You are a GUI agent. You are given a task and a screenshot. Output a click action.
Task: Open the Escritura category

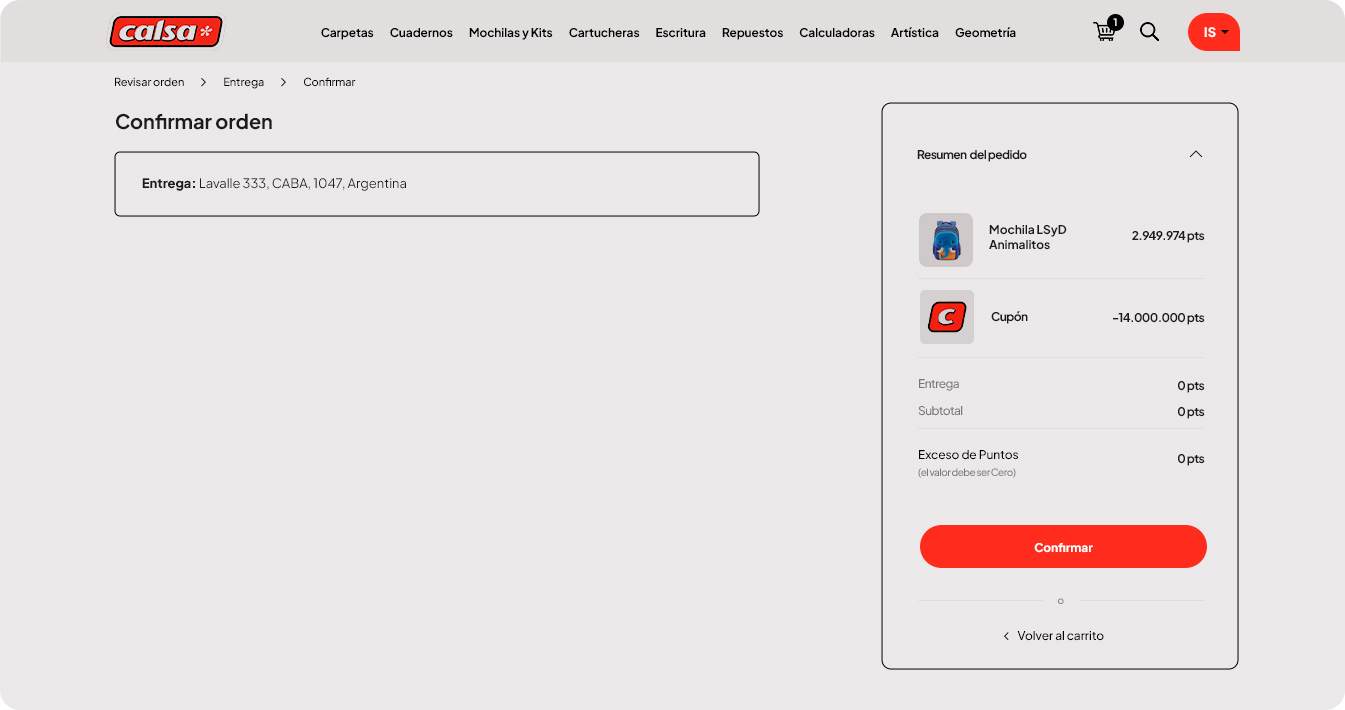(680, 33)
